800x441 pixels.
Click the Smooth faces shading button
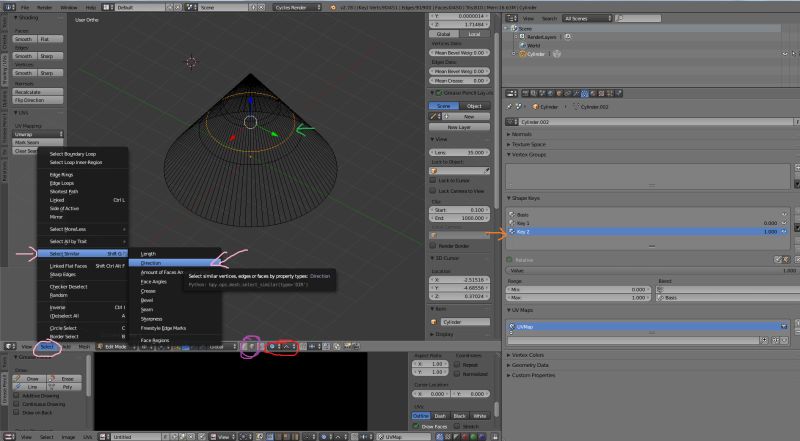[24, 39]
